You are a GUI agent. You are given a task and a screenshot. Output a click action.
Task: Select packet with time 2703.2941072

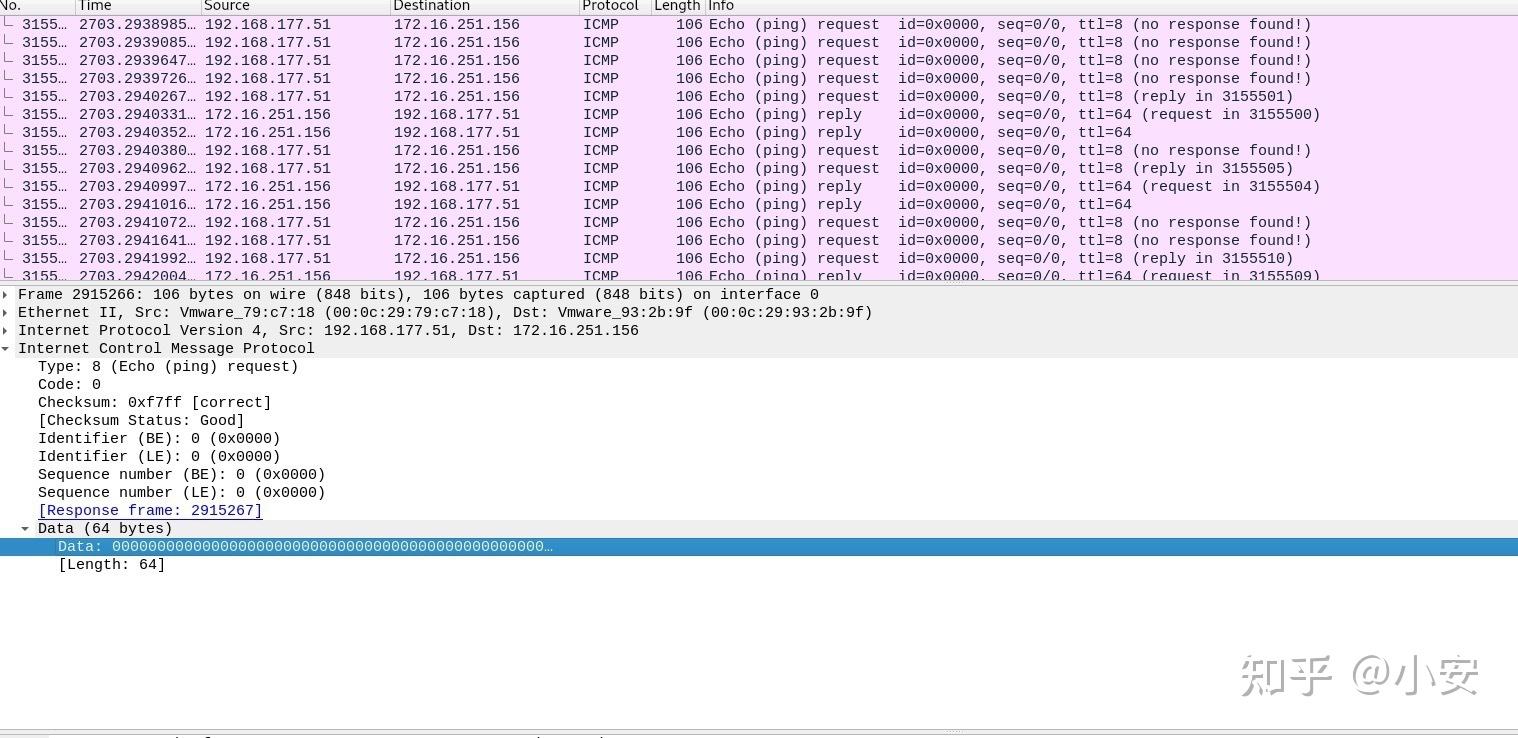coord(759,223)
